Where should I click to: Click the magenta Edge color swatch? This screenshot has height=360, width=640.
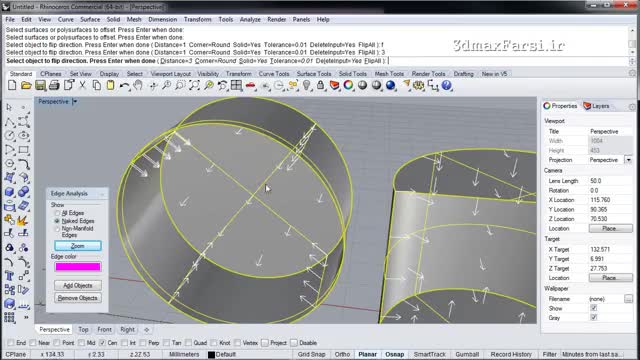tap(78, 267)
